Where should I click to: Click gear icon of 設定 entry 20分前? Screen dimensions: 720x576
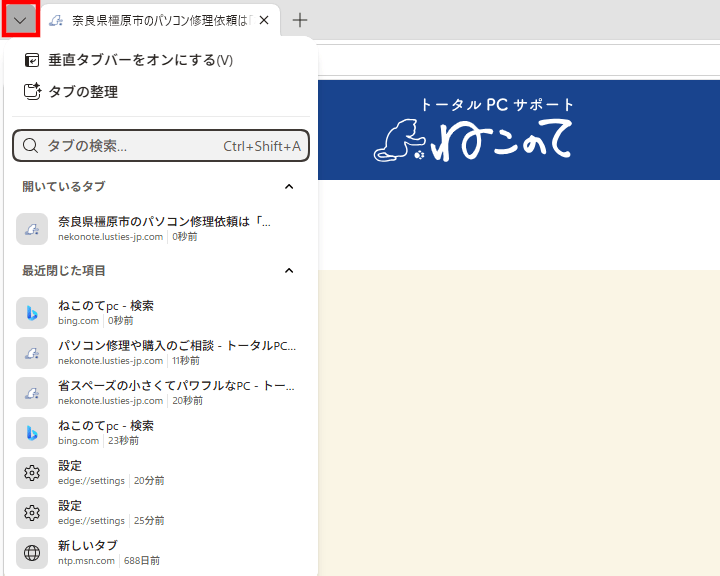click(32, 473)
